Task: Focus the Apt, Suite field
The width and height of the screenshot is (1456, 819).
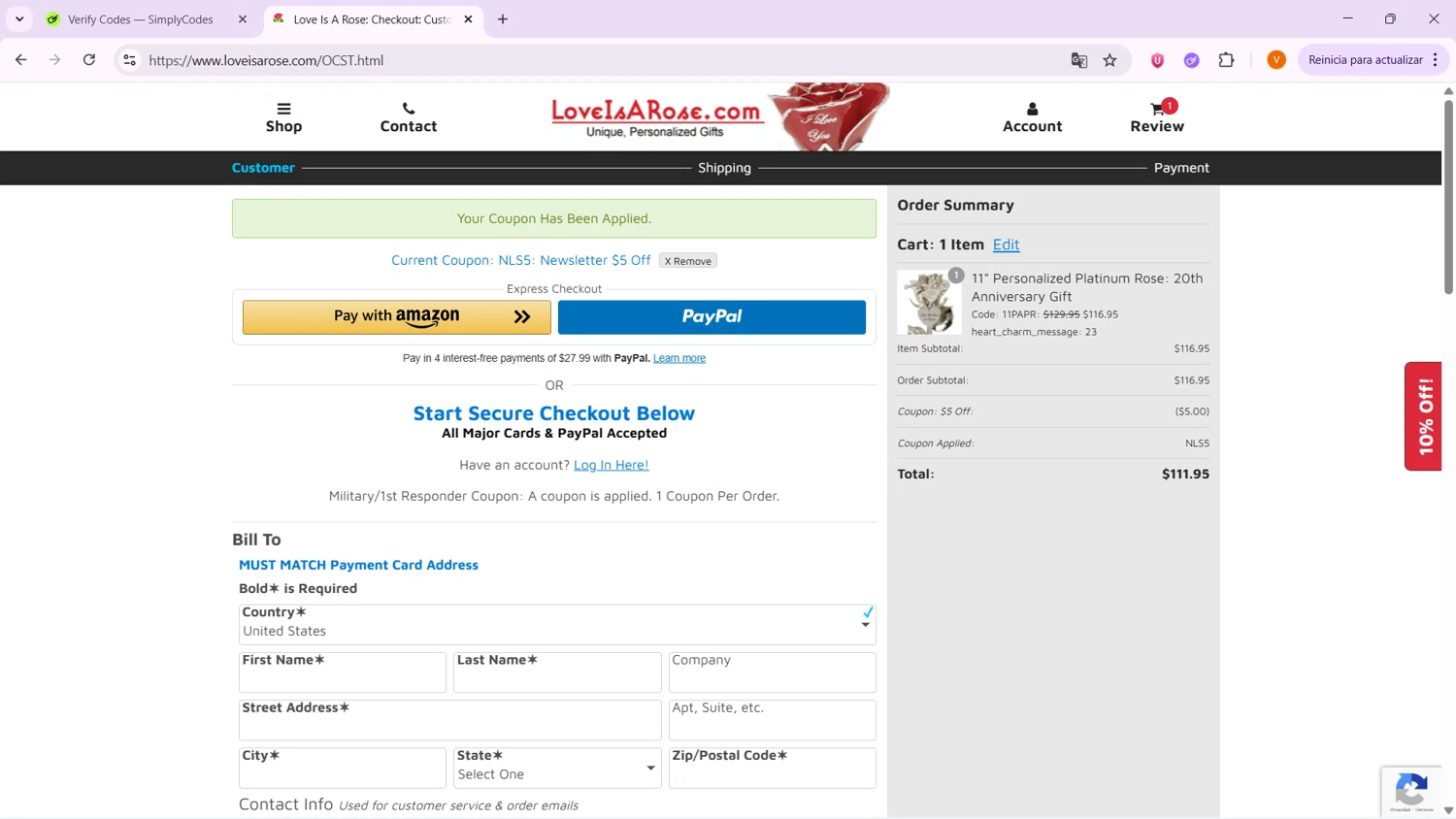Action: 773,720
